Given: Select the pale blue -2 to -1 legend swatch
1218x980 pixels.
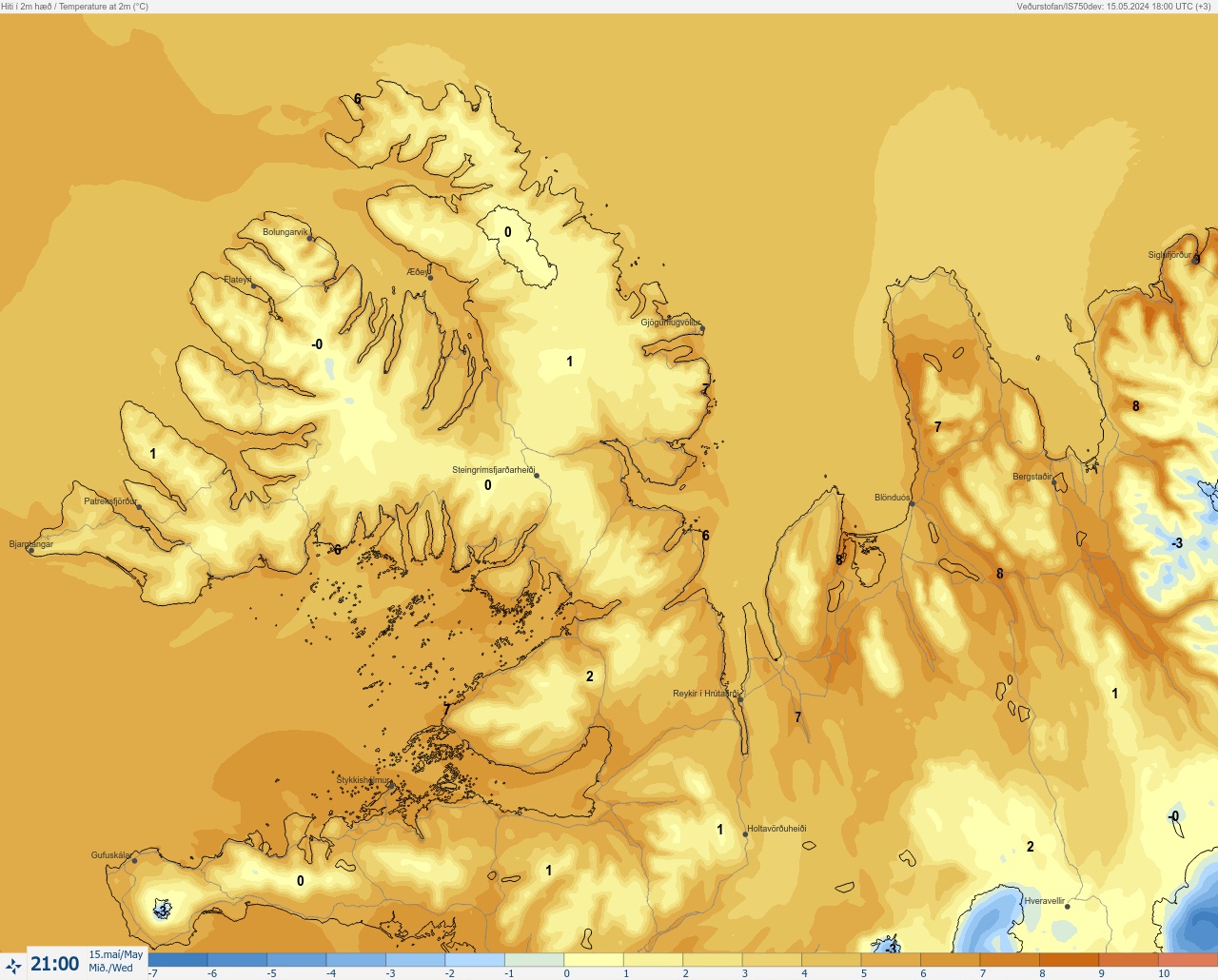Looking at the screenshot, I should tap(475, 960).
